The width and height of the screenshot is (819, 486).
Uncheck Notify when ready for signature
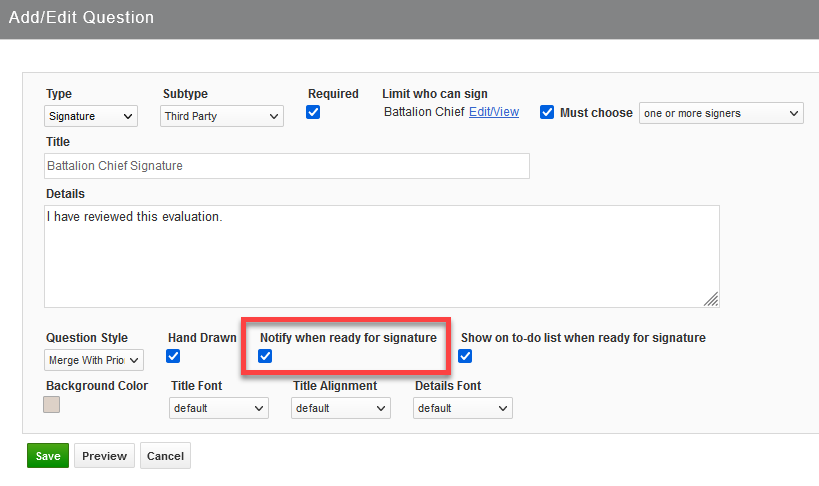265,356
